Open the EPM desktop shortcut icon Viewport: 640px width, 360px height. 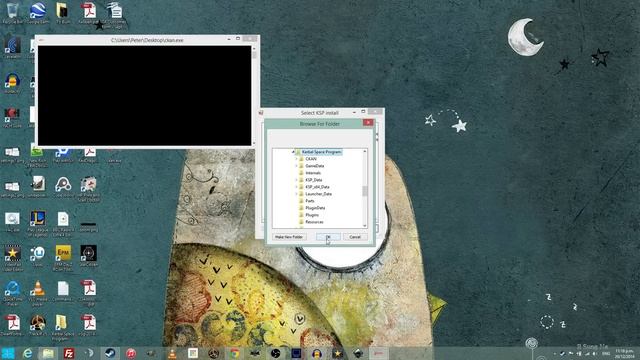point(63,257)
